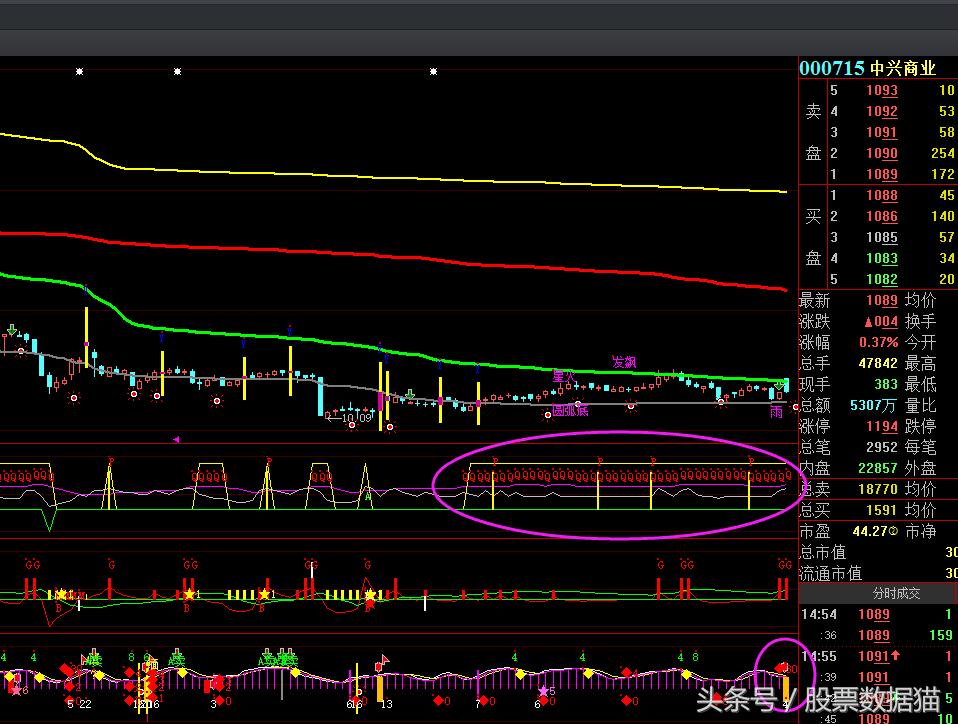Click the 涨幅 value 0.37%

879,342
